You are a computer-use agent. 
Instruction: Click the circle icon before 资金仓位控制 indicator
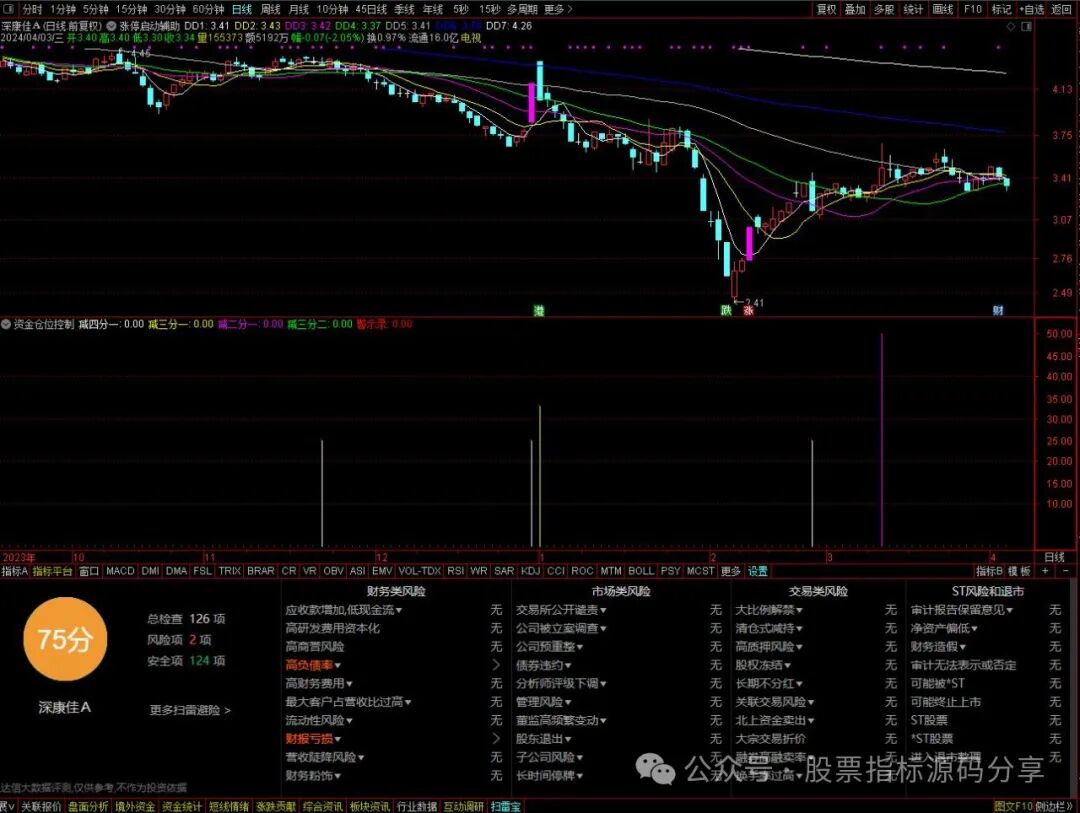point(6,324)
